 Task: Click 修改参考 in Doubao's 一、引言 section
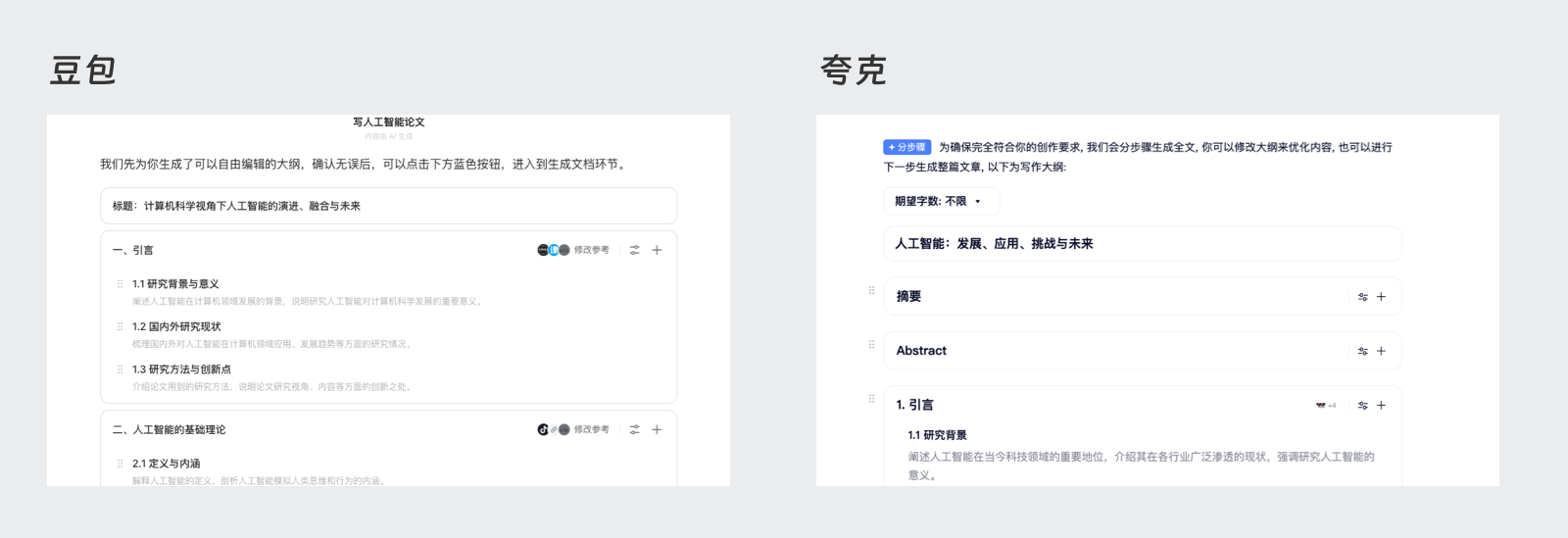pyautogui.click(x=591, y=250)
